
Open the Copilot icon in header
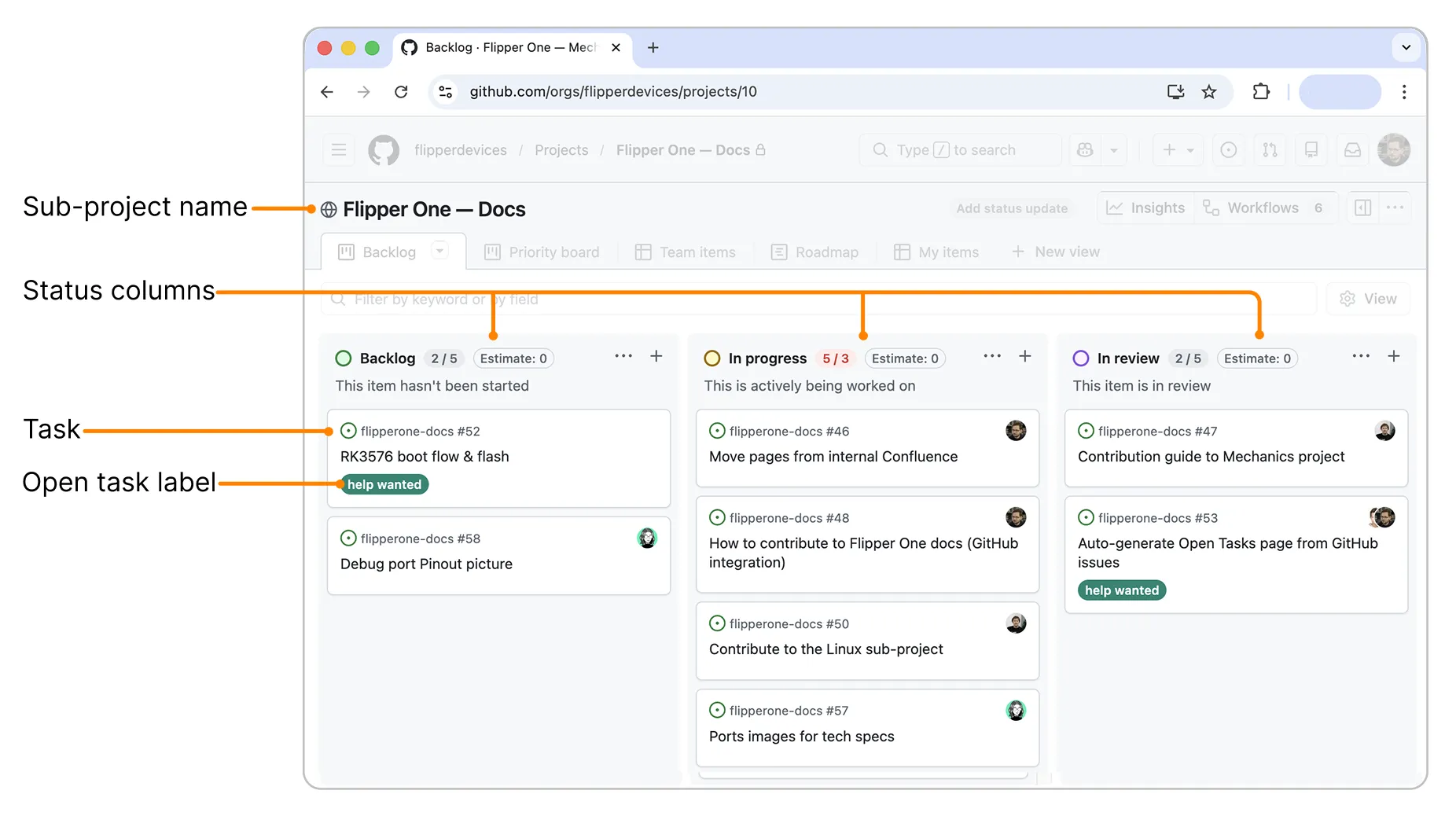(x=1086, y=150)
